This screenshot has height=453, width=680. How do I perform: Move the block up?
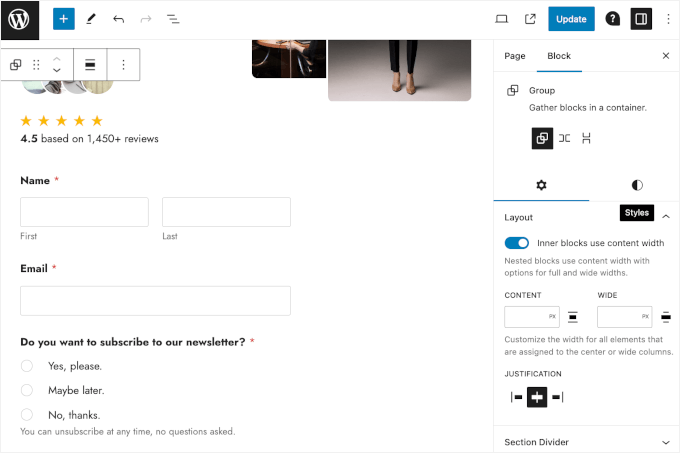(57, 59)
